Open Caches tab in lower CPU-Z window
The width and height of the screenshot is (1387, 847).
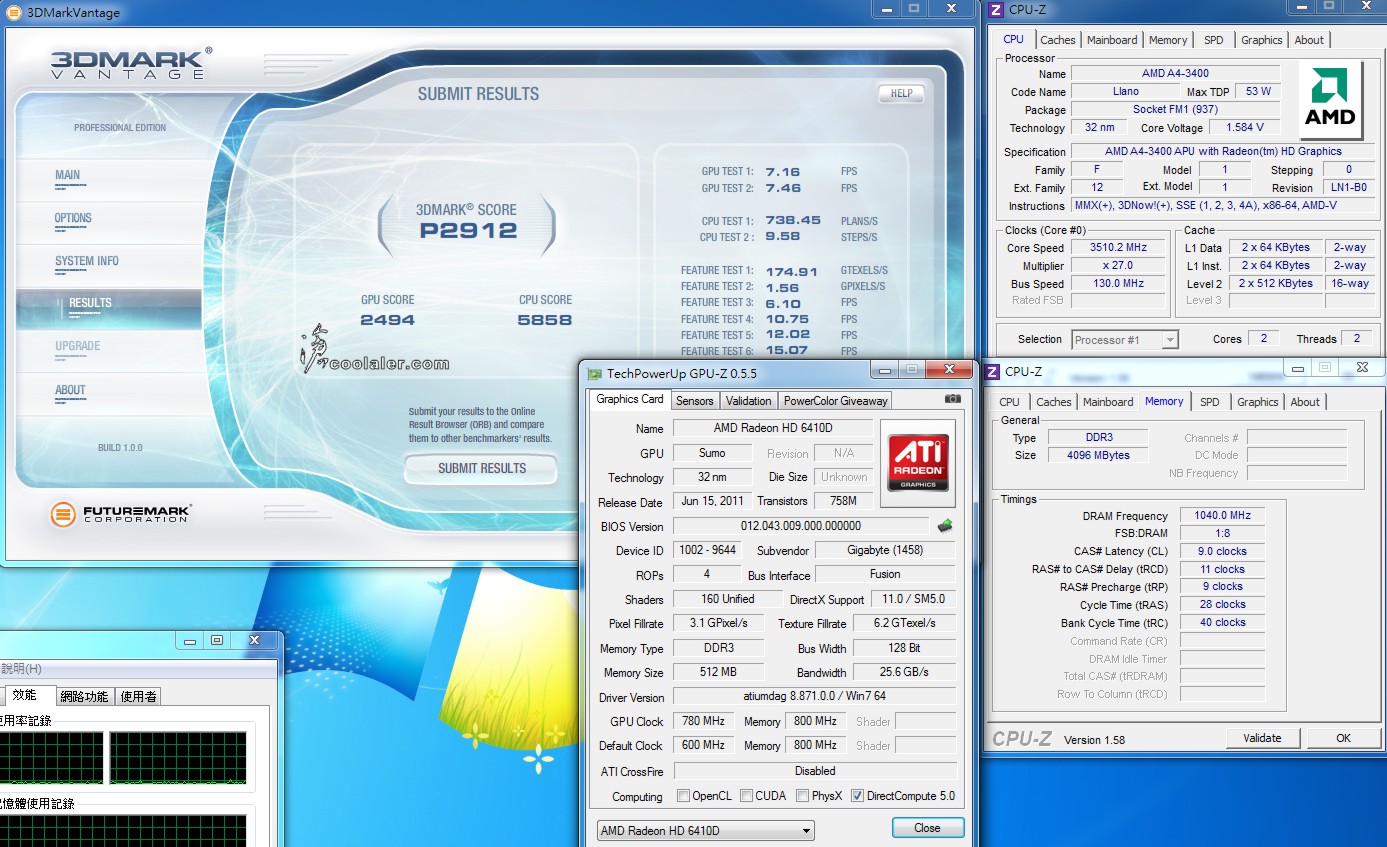click(x=1053, y=402)
